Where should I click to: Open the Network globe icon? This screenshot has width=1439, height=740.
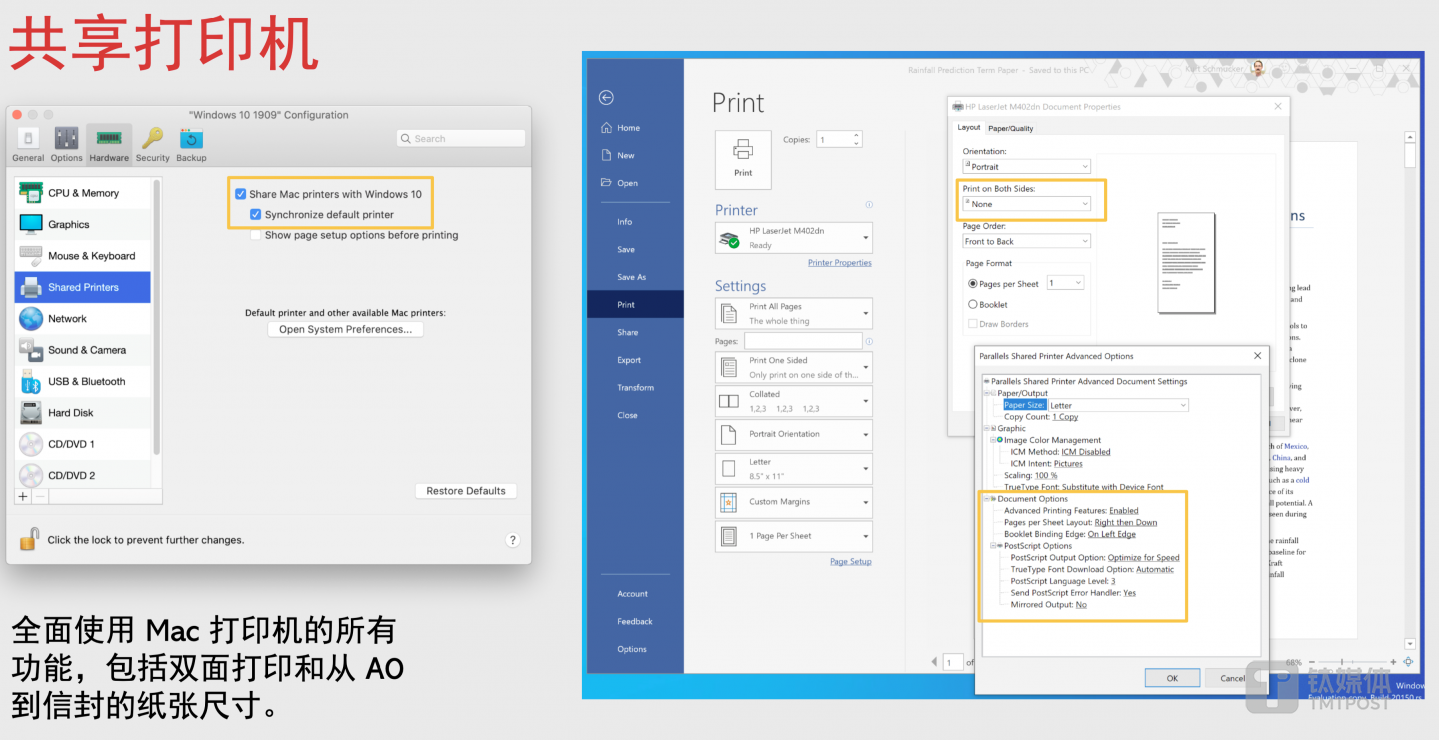click(x=31, y=319)
